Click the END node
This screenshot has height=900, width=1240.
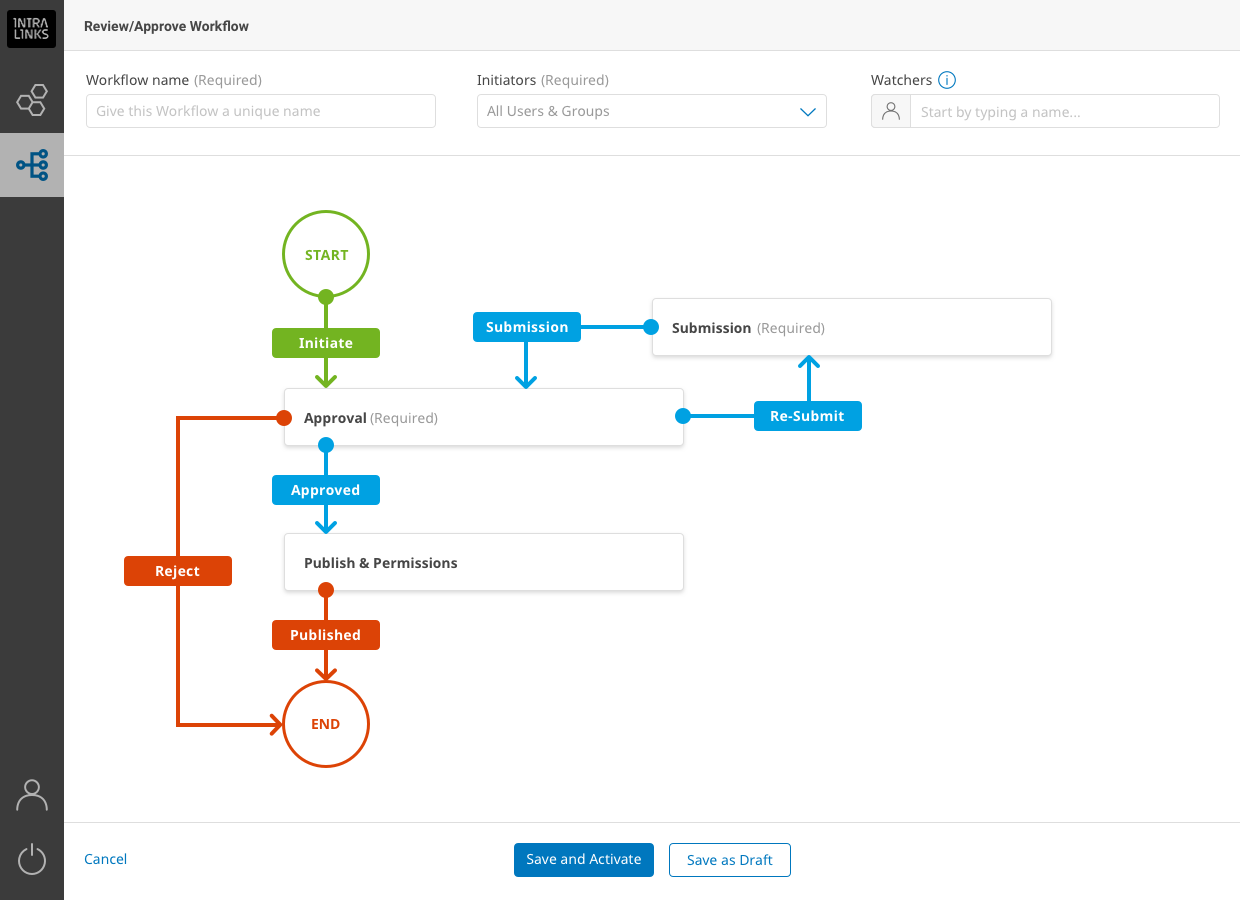(x=326, y=724)
